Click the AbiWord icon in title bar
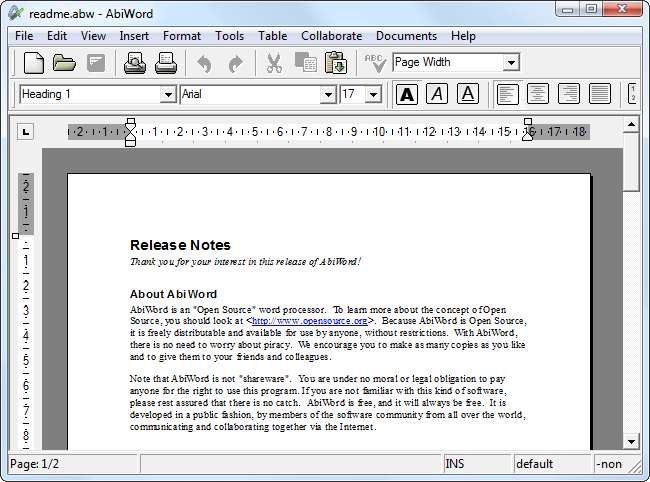 coord(17,14)
